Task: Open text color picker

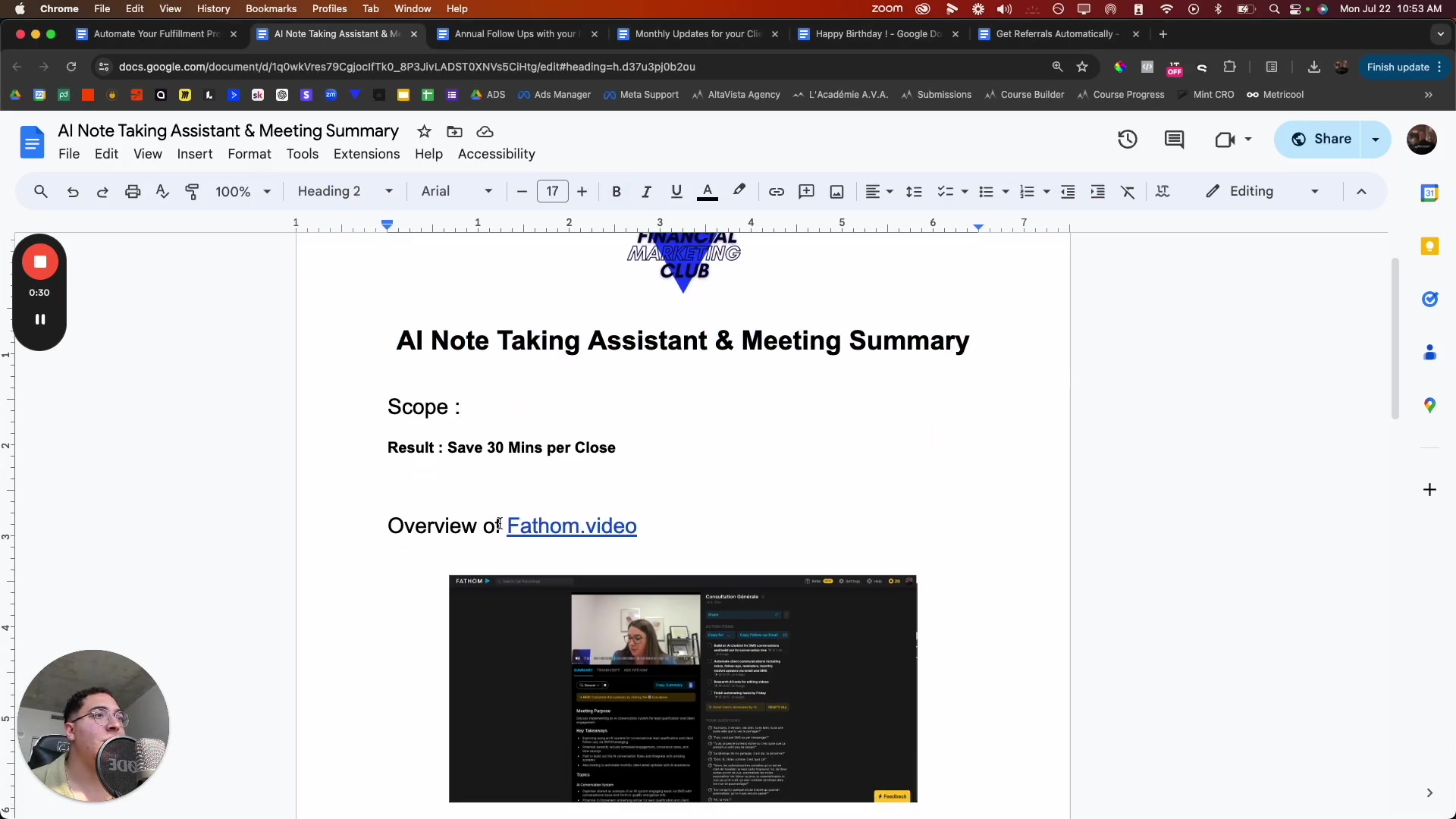Action: pos(708,192)
